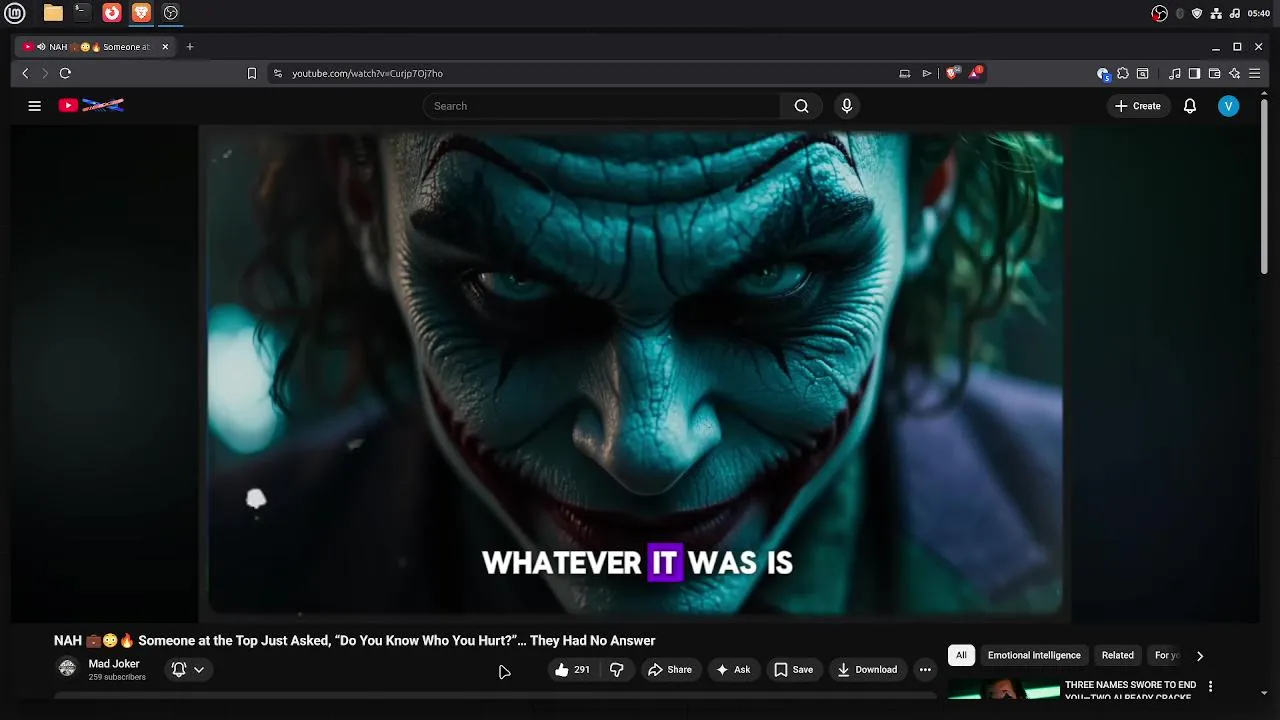Viewport: 1280px width, 720px height.
Task: Open the Brave Wallet icon
Action: (x=1214, y=73)
